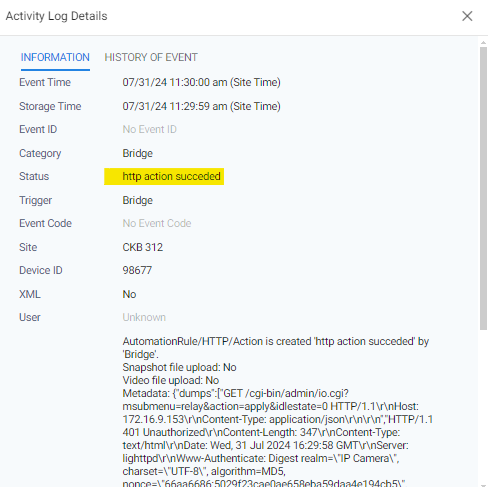Click the Metadata 'GET /cgi-bin/admin/io.cgi?' line
This screenshot has height=487, width=488.
[x=235, y=393]
